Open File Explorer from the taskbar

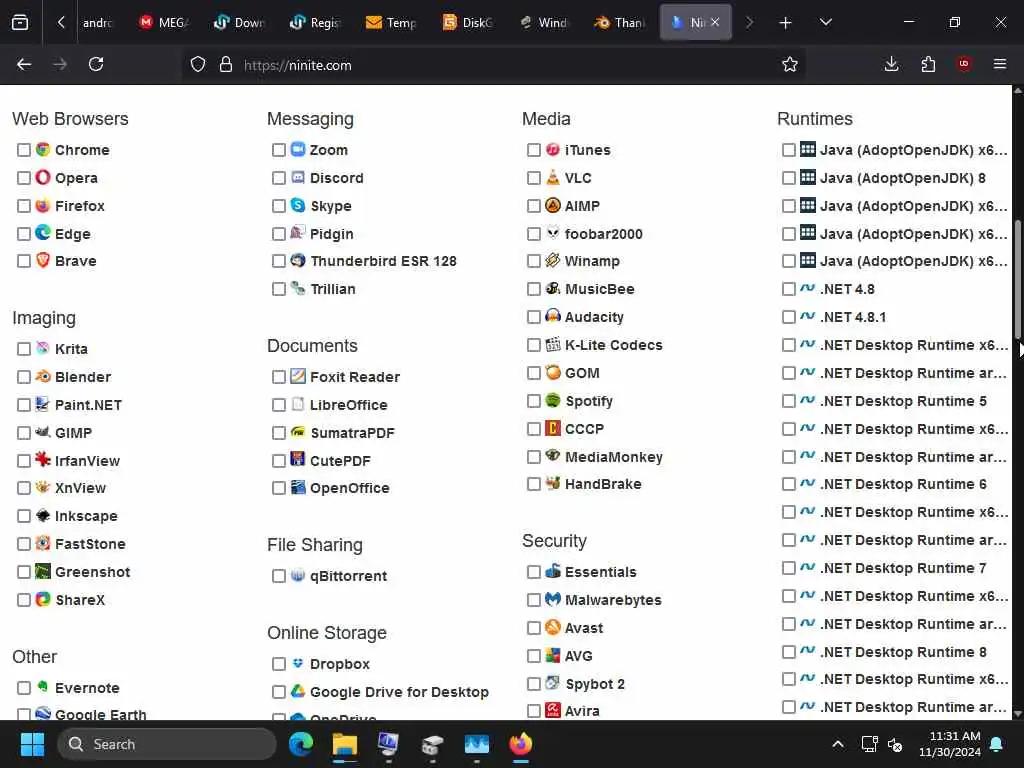[x=345, y=744]
